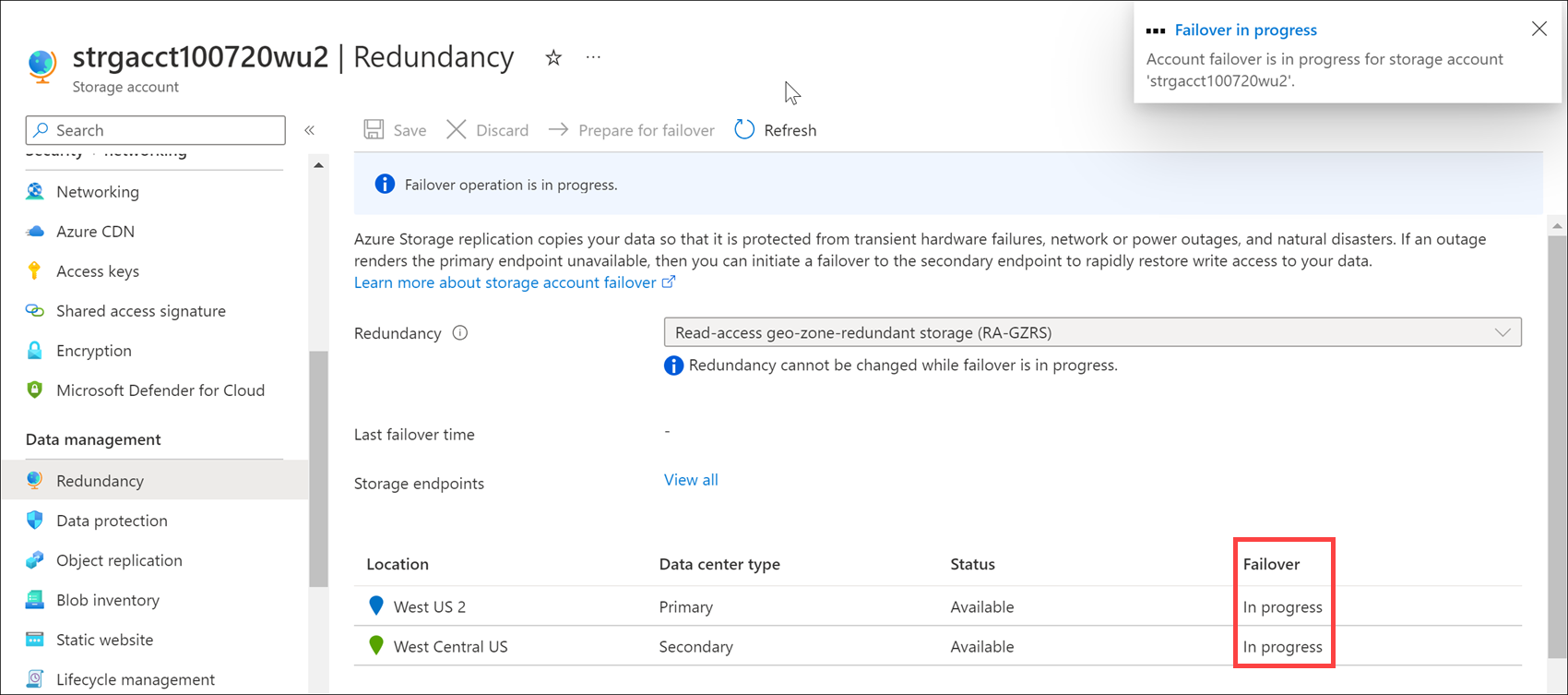1568x695 pixels.
Task: Open the Redundancy type dropdown
Action: tap(1093, 332)
